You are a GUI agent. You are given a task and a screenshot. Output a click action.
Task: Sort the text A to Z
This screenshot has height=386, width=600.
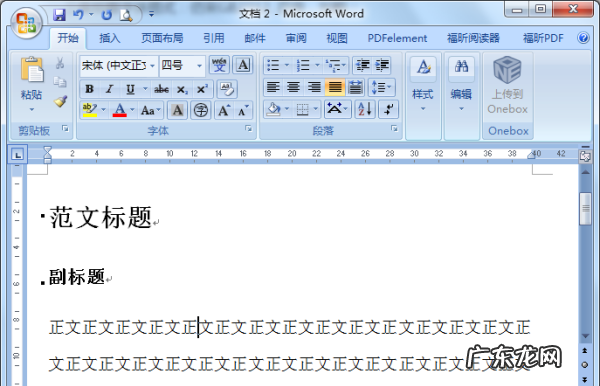pos(365,110)
